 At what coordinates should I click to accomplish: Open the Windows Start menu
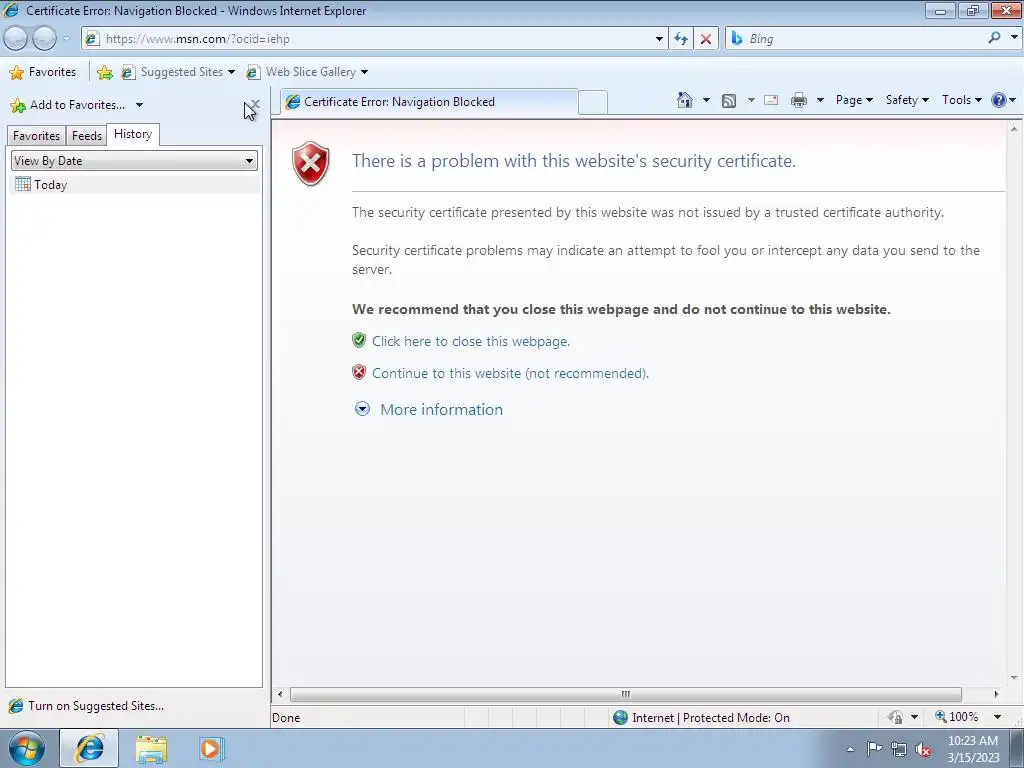click(x=27, y=748)
